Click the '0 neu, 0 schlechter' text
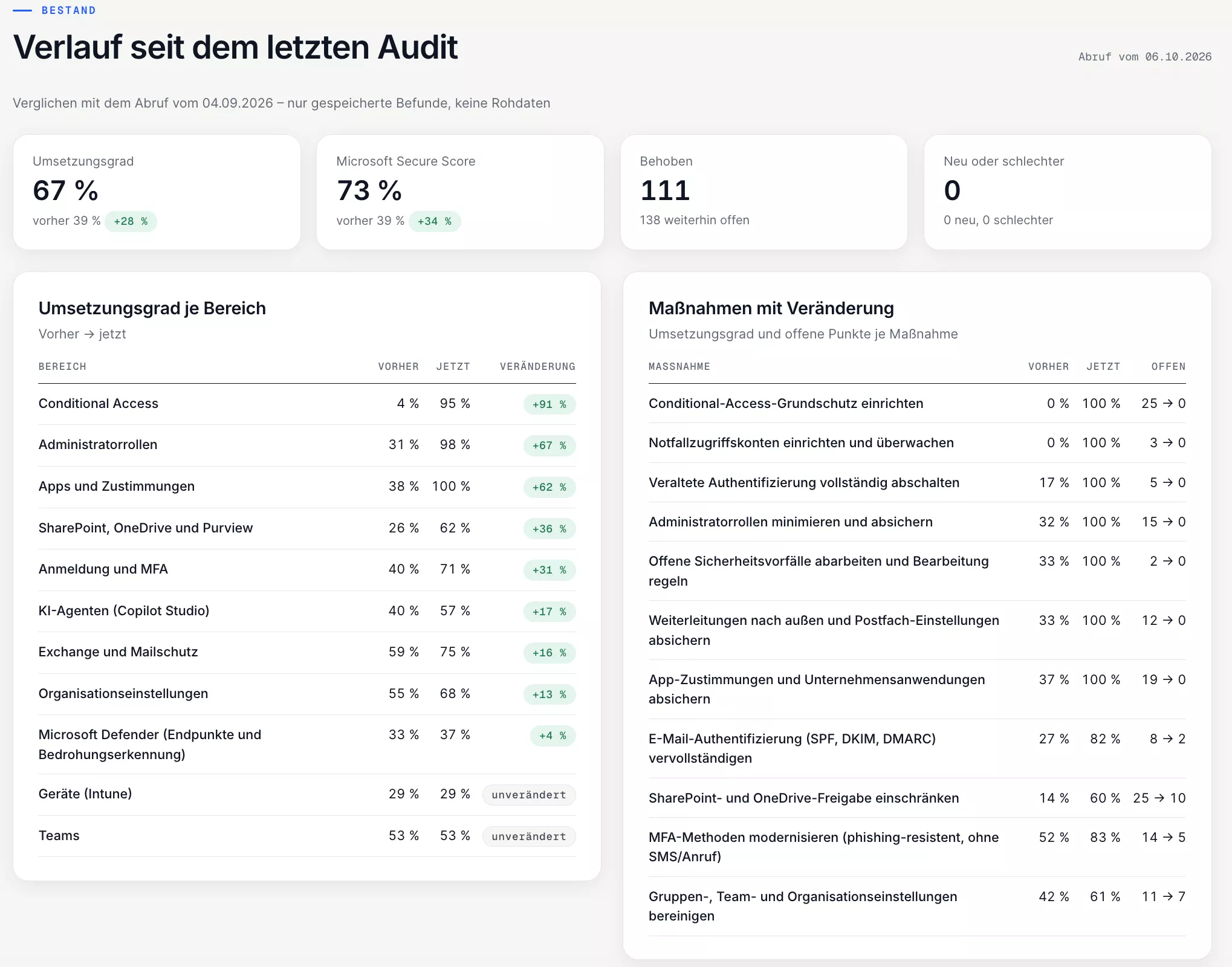This screenshot has width=1232, height=967. click(998, 220)
